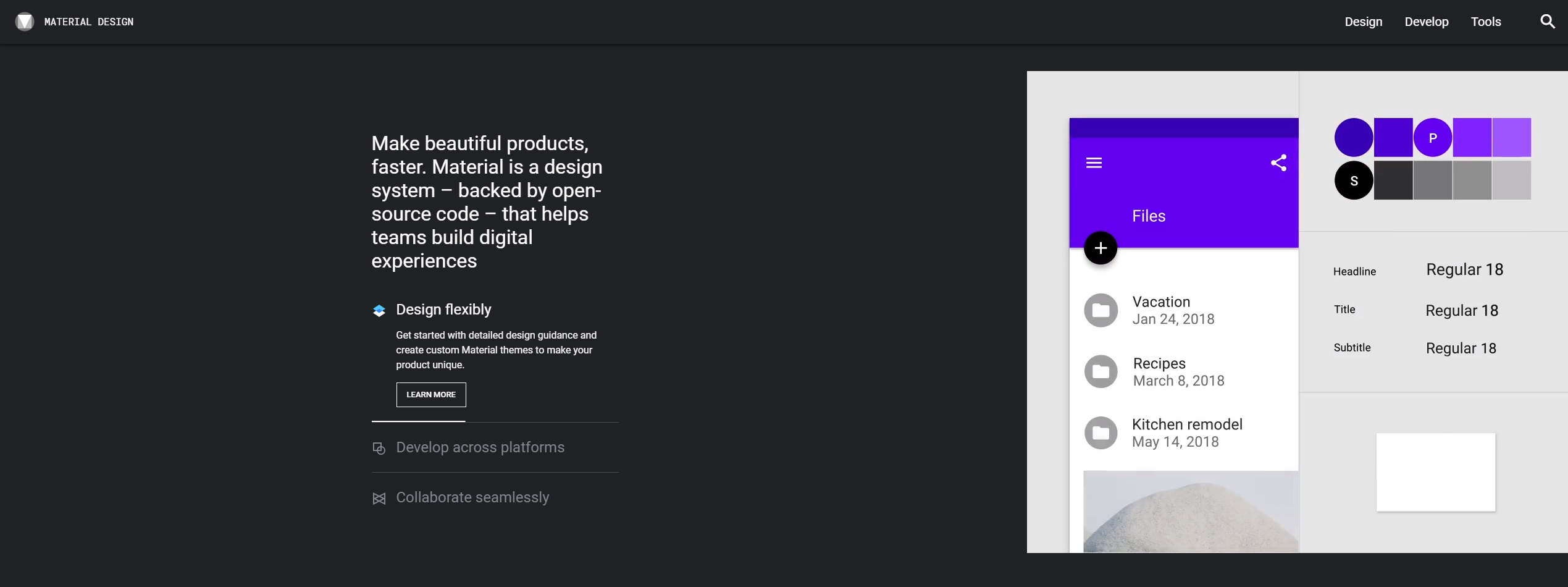Screen dimensions: 1568x587
Task: Click the Subtitle typography label
Action: [1352, 347]
